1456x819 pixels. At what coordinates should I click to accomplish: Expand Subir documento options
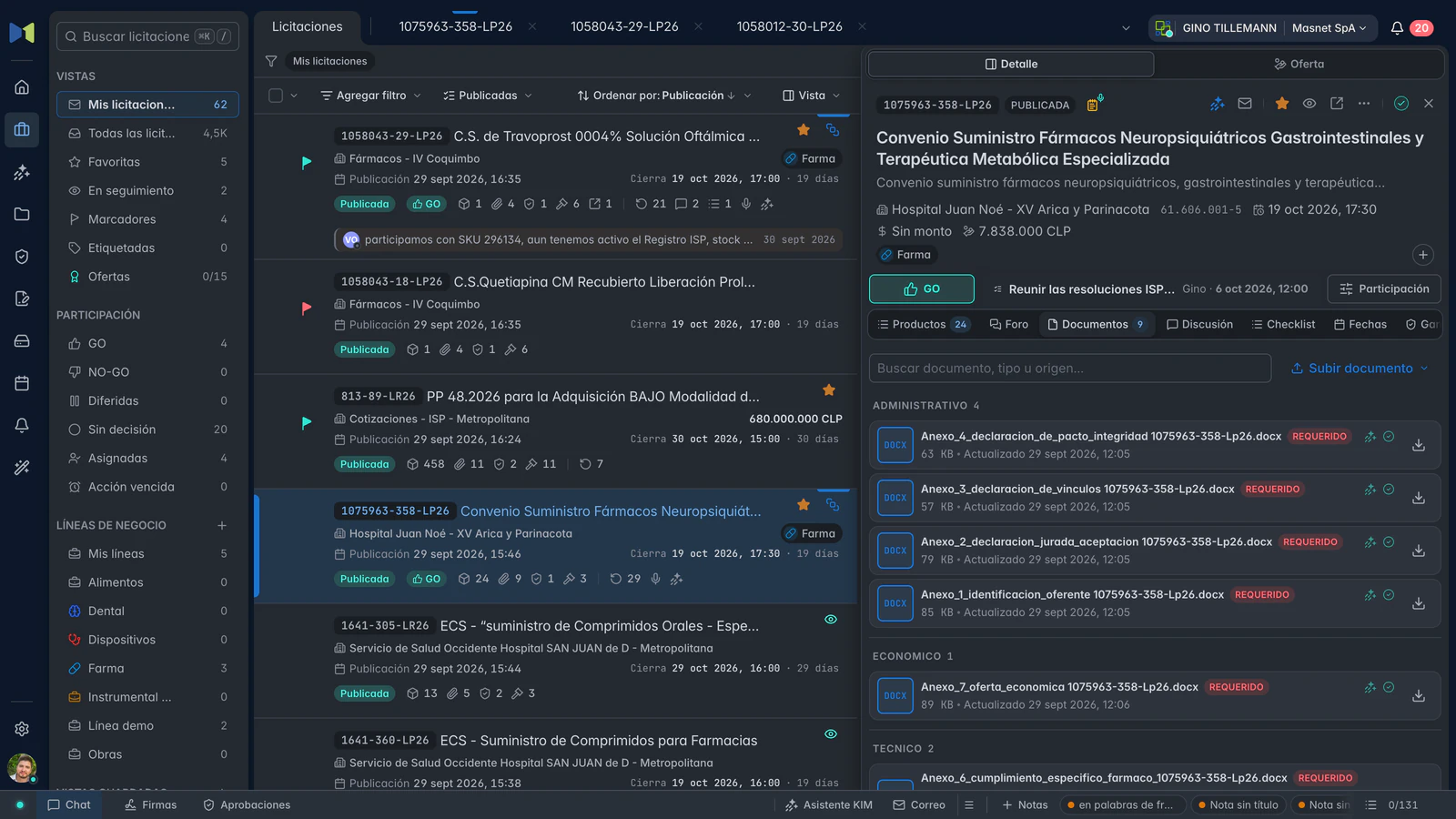[x=1424, y=369]
